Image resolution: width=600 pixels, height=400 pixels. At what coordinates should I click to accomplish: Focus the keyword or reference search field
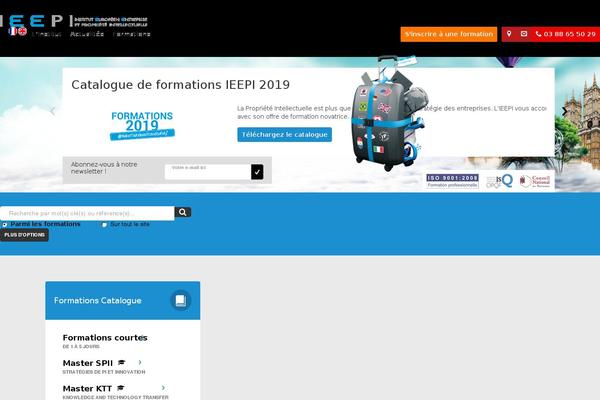coord(87,213)
